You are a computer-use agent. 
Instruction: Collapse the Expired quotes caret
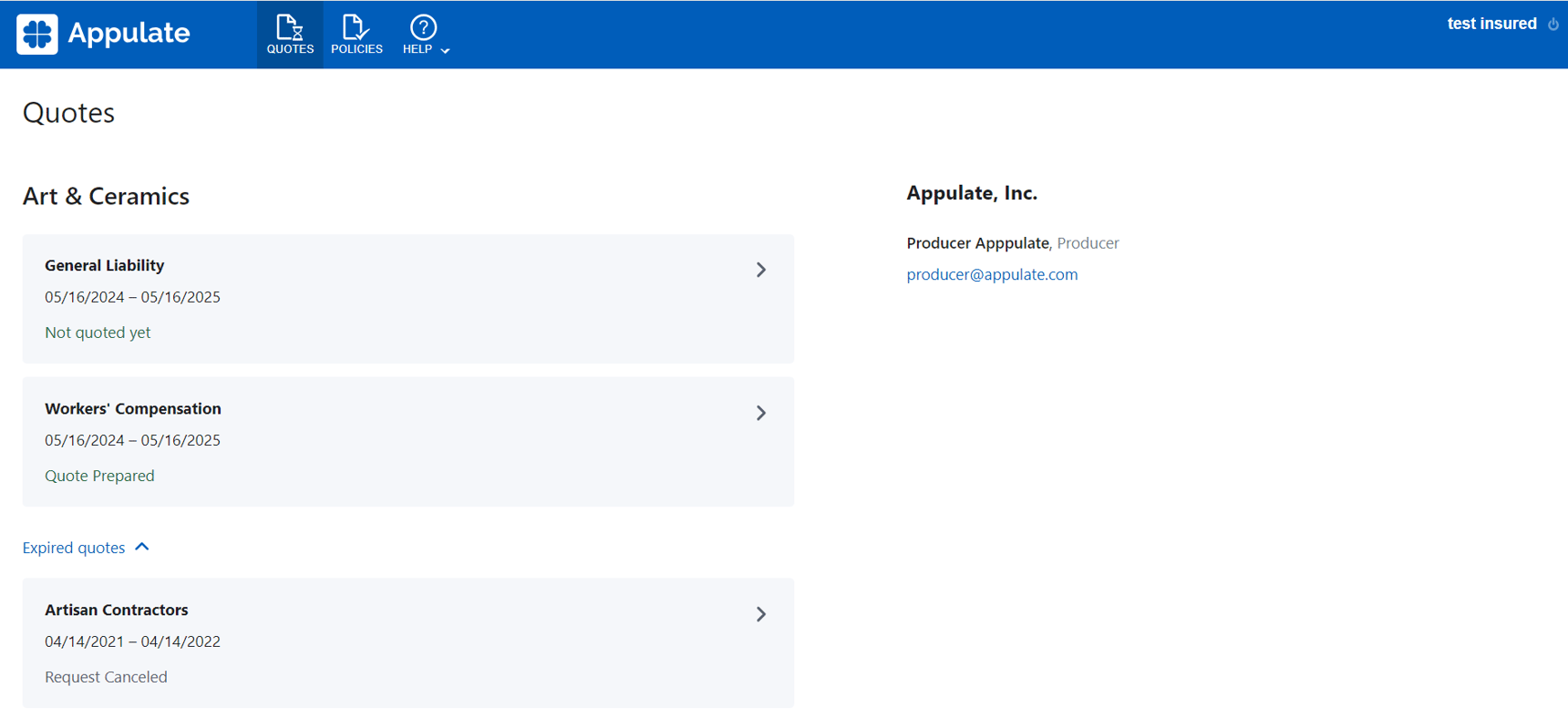click(x=142, y=547)
